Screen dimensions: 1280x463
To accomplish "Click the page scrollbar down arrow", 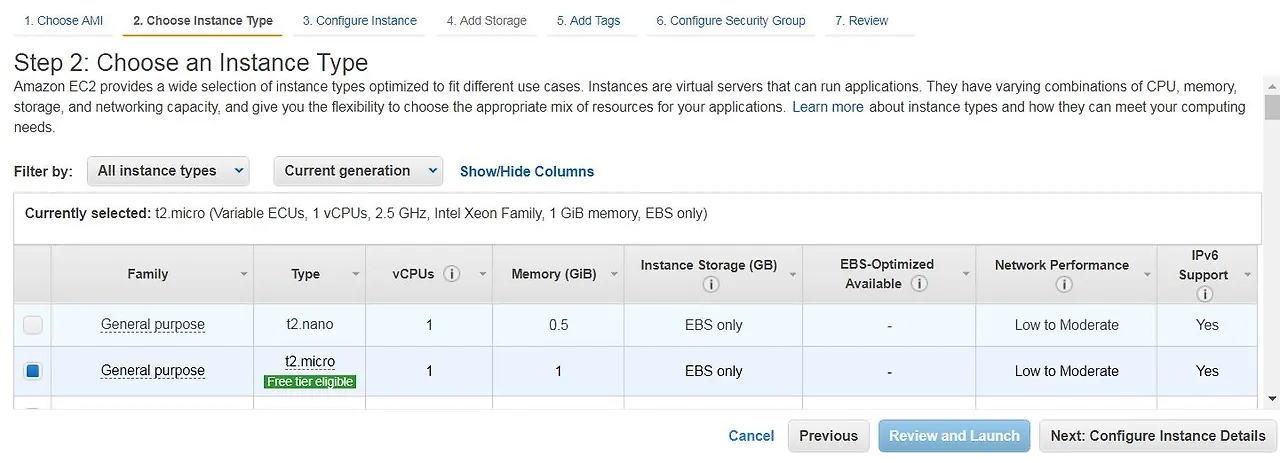I will [1272, 398].
